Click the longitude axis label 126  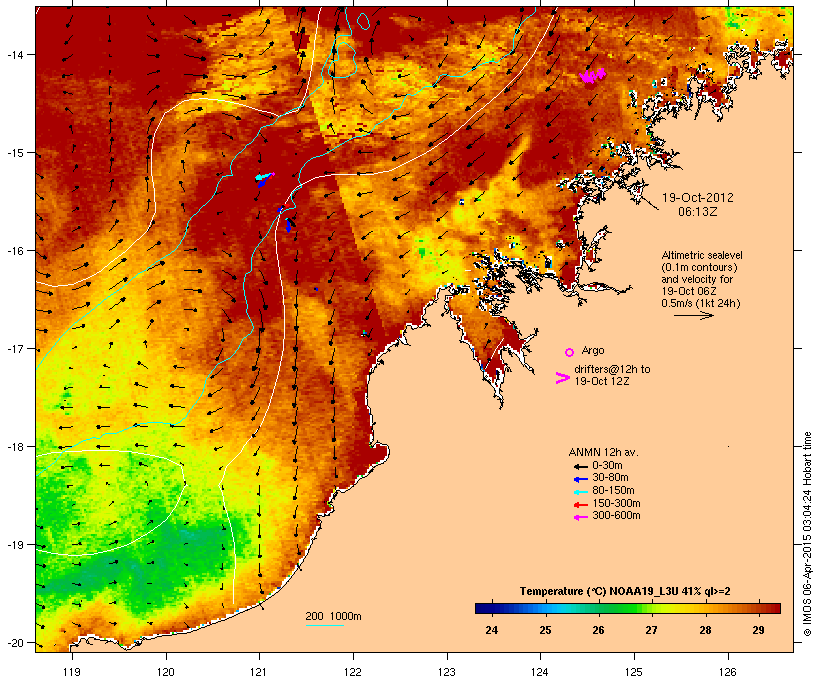pos(727,672)
